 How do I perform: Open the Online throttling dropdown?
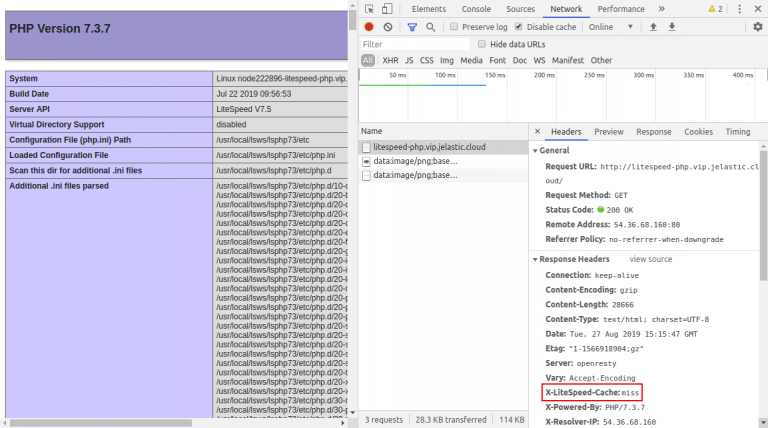(x=611, y=27)
